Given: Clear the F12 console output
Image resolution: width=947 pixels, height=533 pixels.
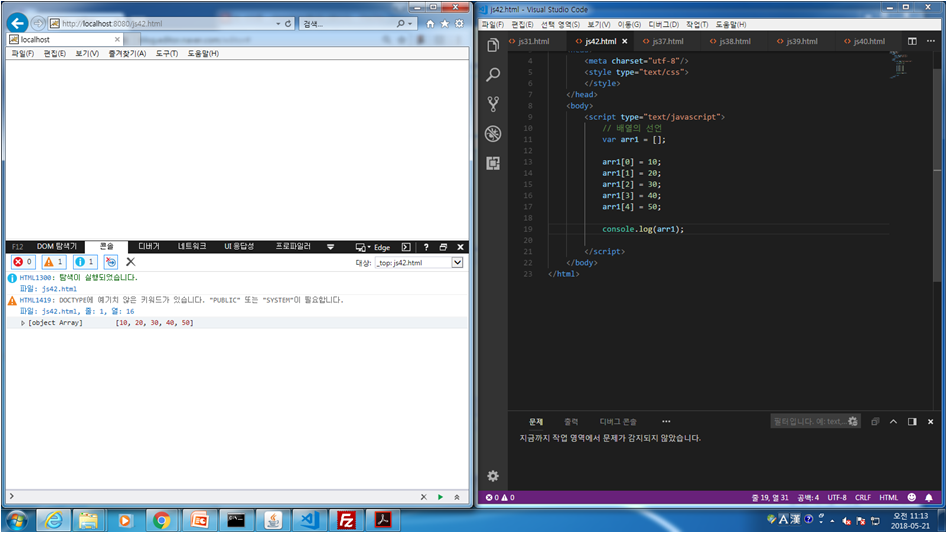Looking at the screenshot, I should coord(130,262).
